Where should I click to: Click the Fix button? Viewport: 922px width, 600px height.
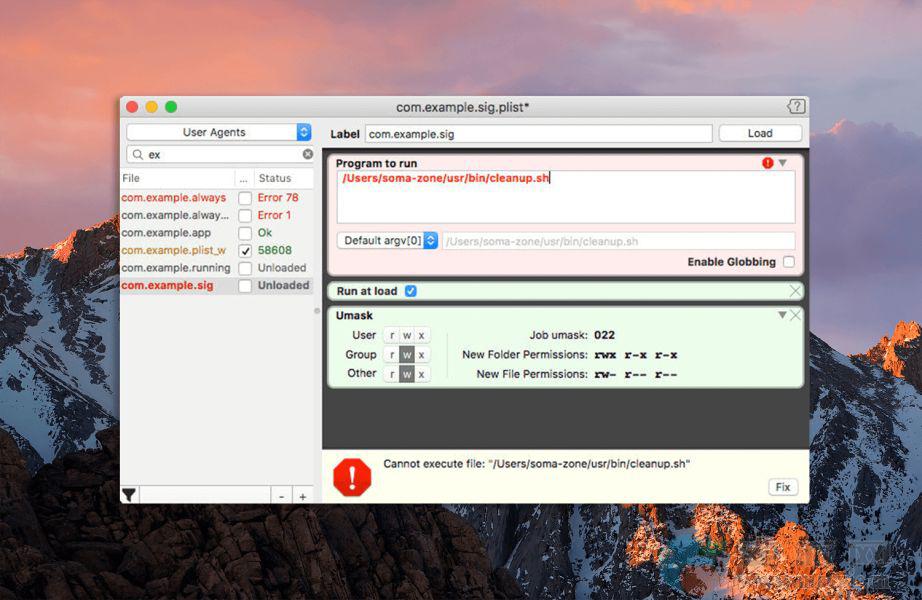tap(782, 487)
